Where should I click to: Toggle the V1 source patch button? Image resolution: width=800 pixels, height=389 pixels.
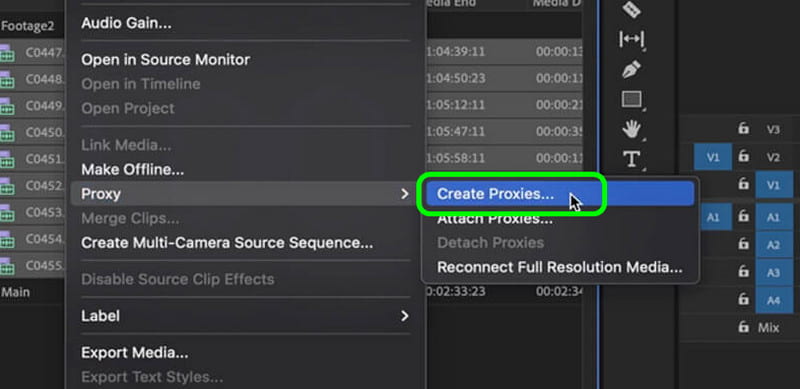pyautogui.click(x=713, y=157)
